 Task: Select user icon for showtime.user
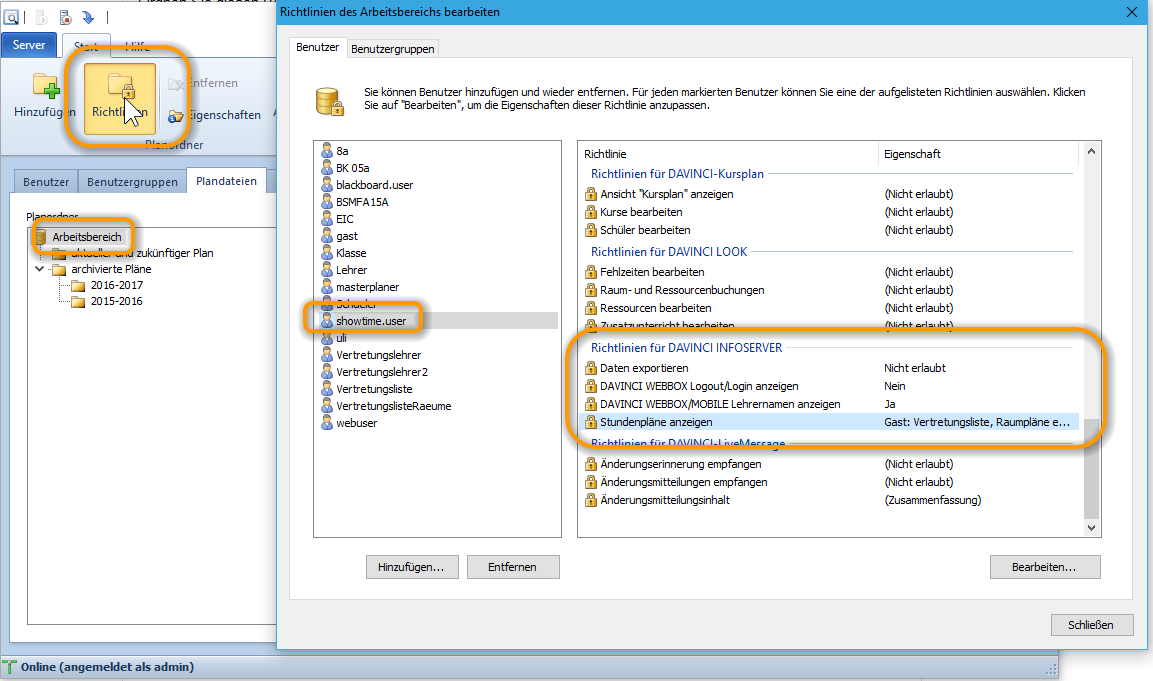[x=327, y=321]
